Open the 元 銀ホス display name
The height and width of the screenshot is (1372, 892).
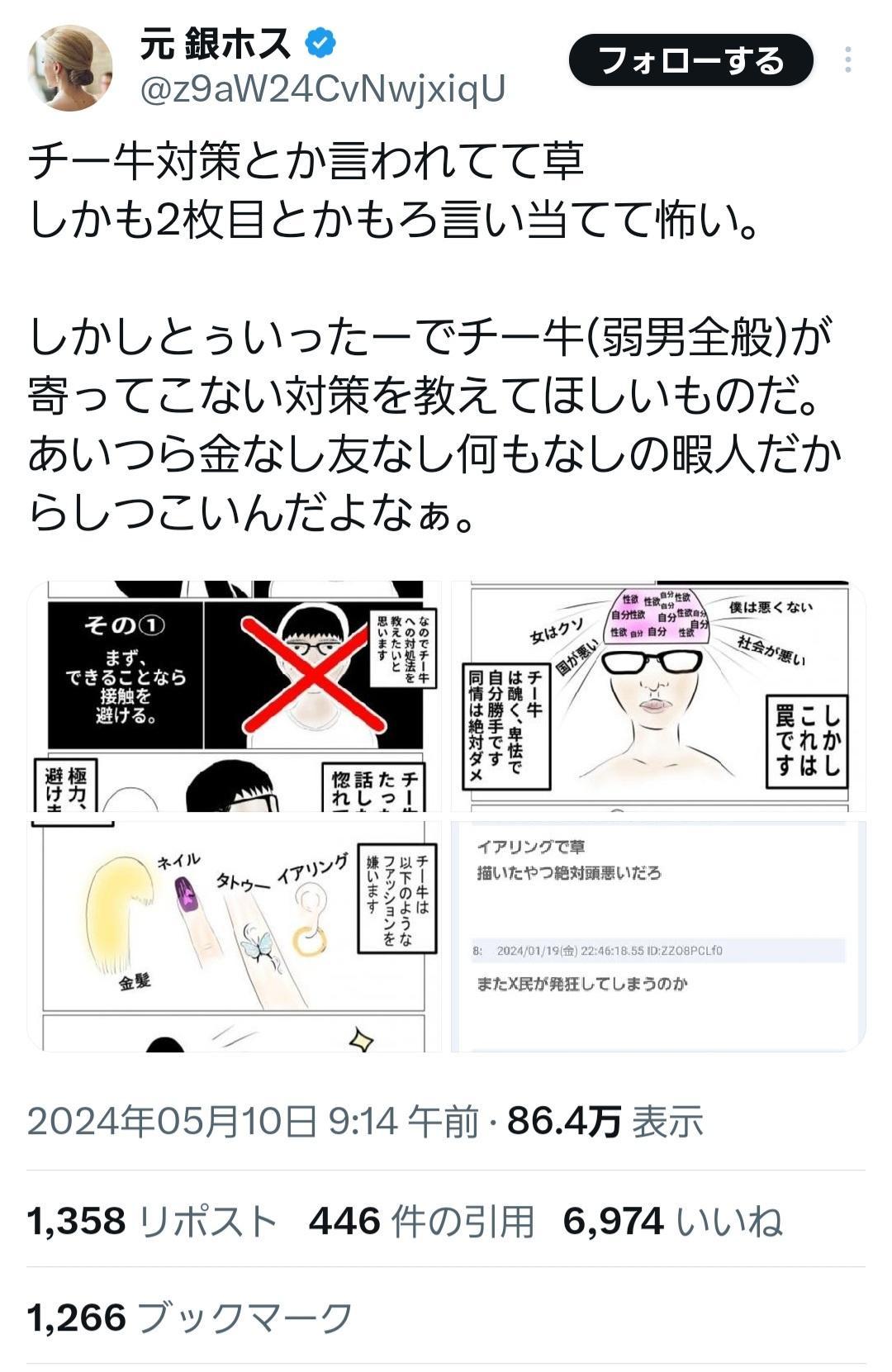pos(216,43)
